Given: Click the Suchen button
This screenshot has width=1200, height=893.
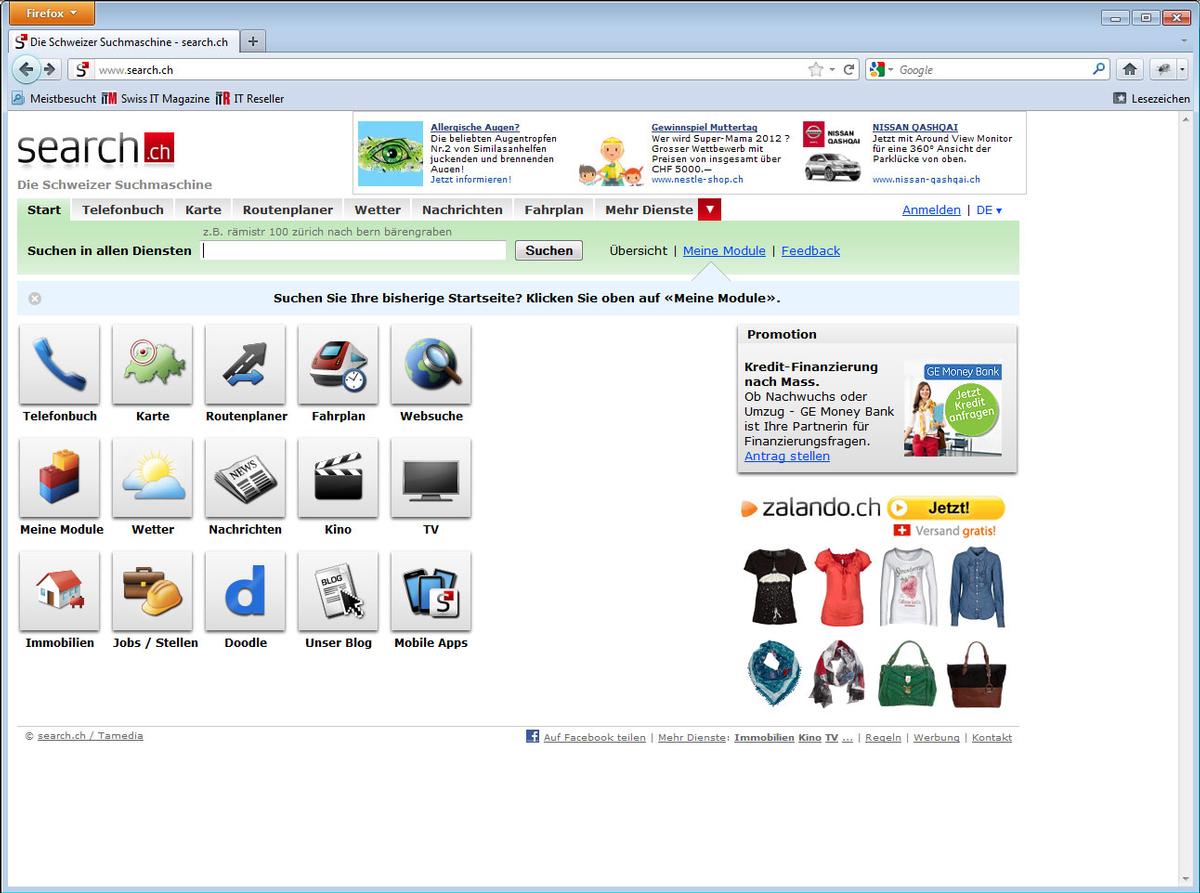Looking at the screenshot, I should (x=549, y=251).
